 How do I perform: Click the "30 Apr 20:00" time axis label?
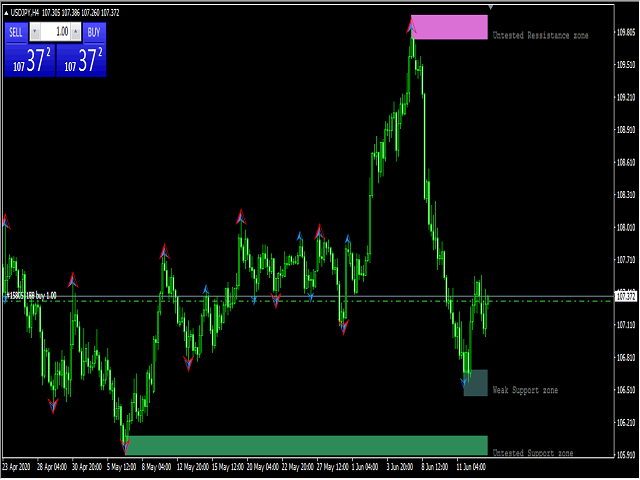[x=87, y=467]
